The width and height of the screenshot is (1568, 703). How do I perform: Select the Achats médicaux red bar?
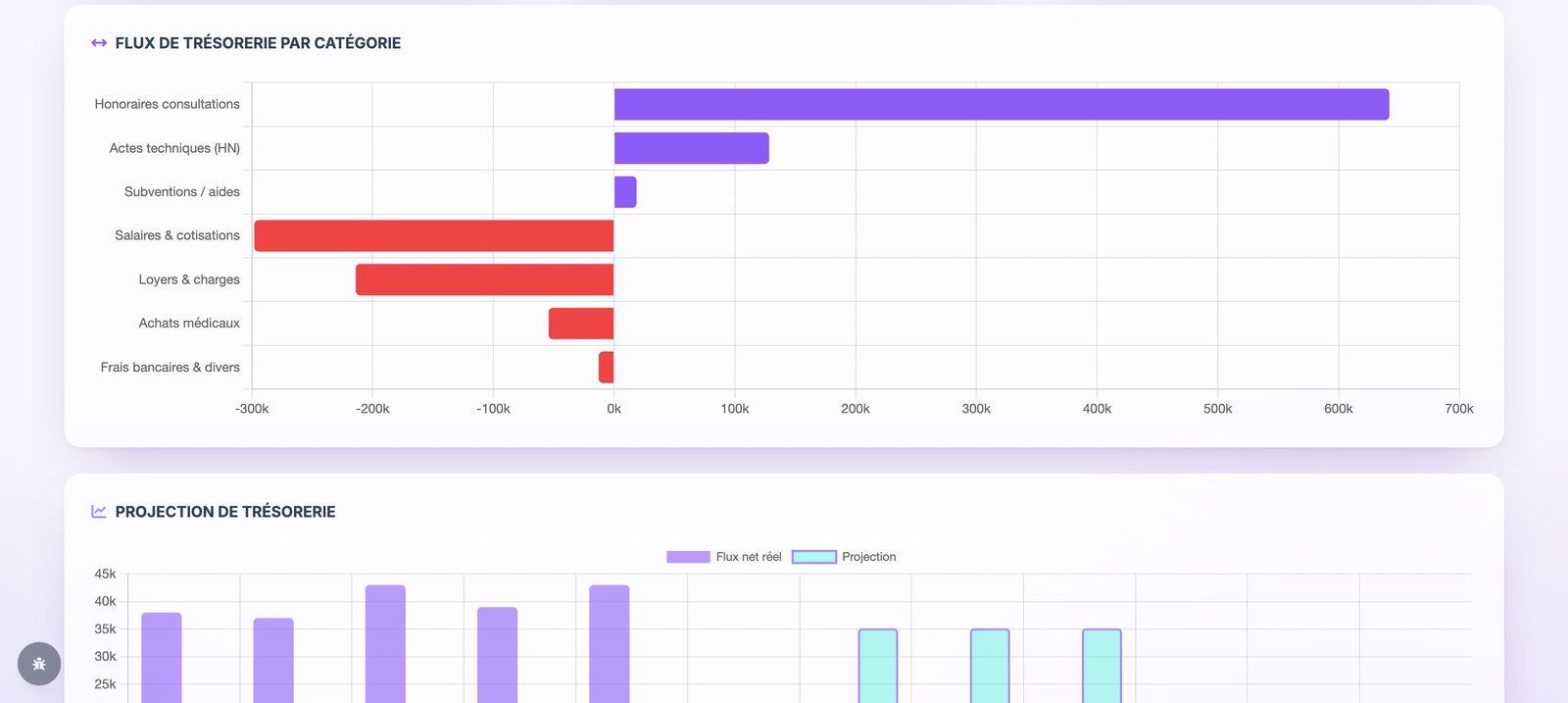(x=581, y=324)
